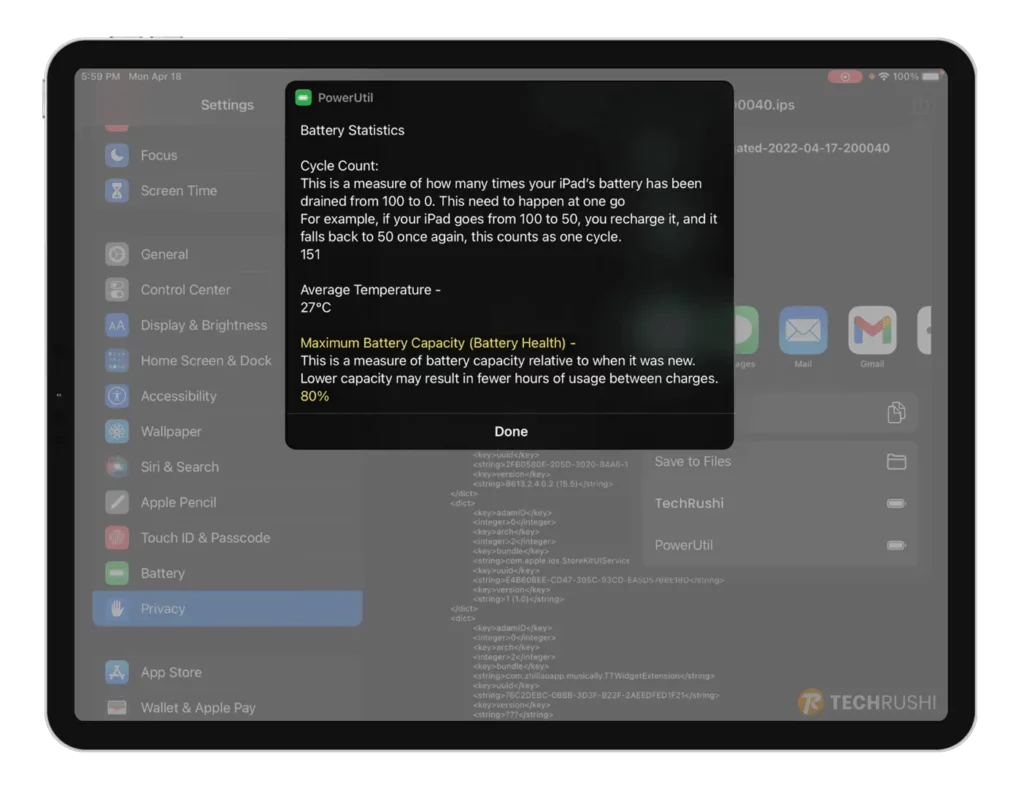Click the Maximum Battery Capacity heading
Screen dimensions: 1024x788
pos(438,343)
